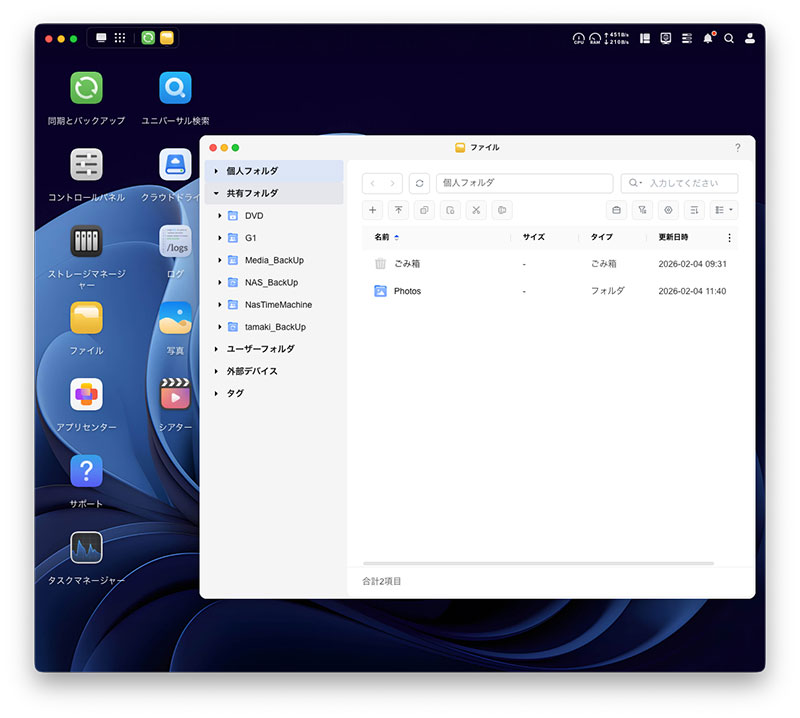The height and width of the screenshot is (718, 800).
Task: Expand the DVD shared folder
Action: pos(220,216)
